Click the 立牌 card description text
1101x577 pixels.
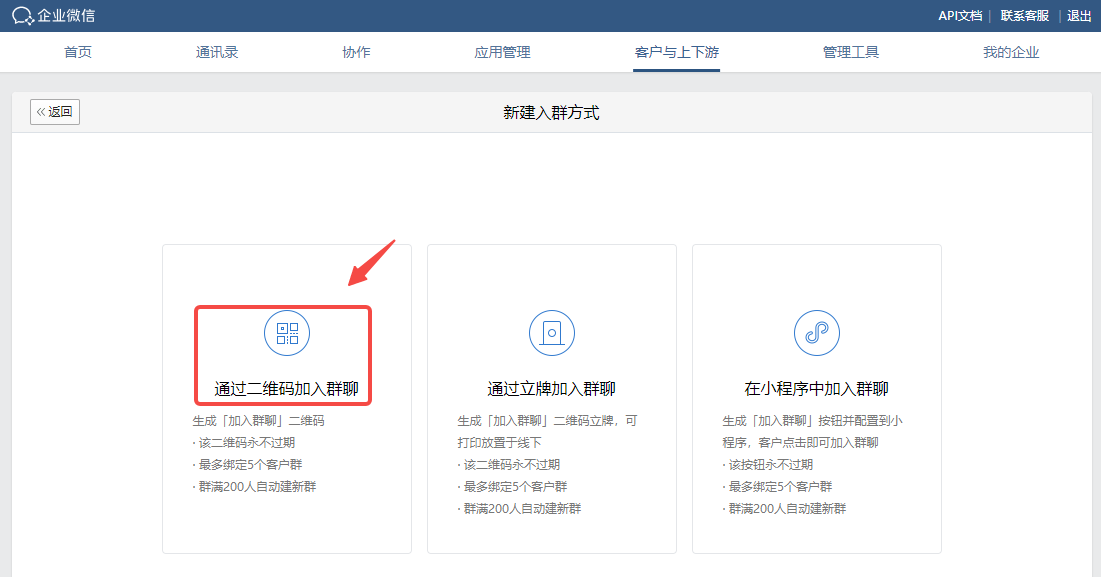tap(547, 432)
